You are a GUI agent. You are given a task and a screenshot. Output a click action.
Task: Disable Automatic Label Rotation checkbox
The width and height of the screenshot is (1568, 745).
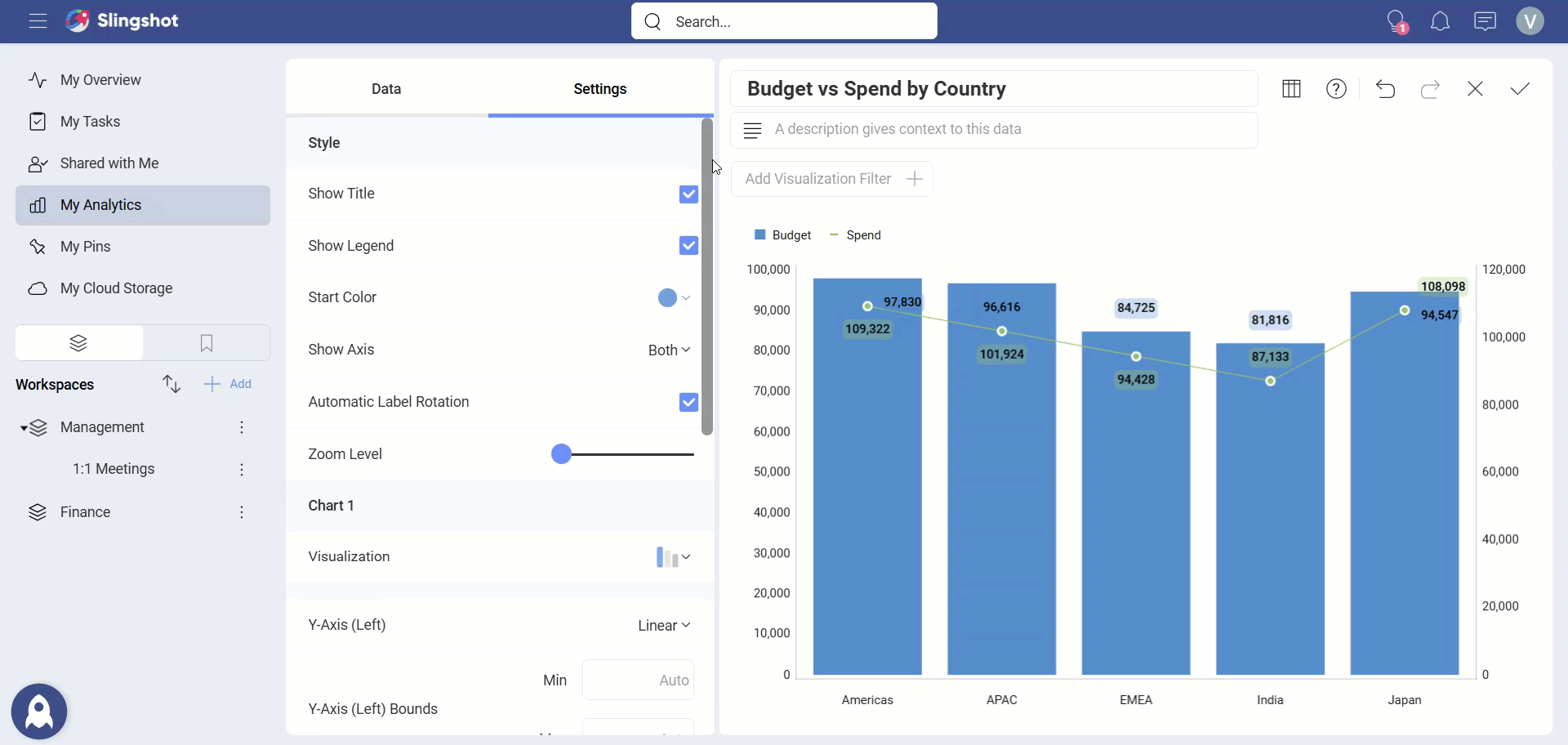[x=688, y=402]
